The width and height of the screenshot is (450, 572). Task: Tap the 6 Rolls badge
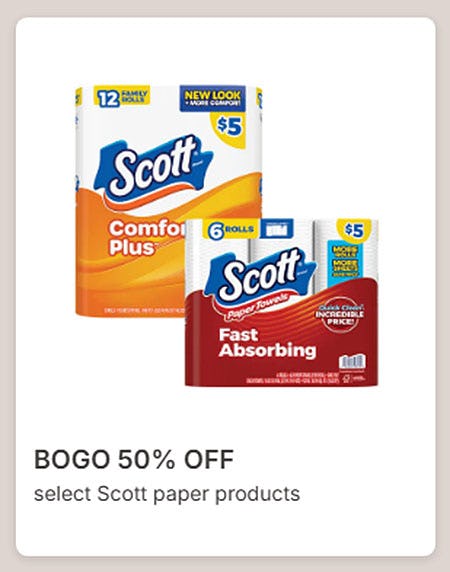point(231,230)
